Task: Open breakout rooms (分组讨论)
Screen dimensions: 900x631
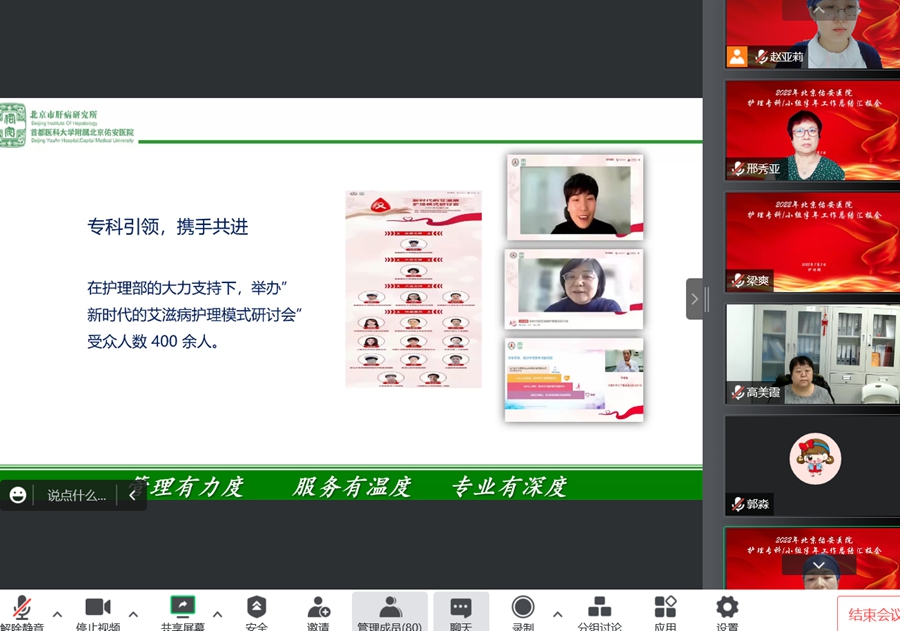Action: [x=599, y=609]
